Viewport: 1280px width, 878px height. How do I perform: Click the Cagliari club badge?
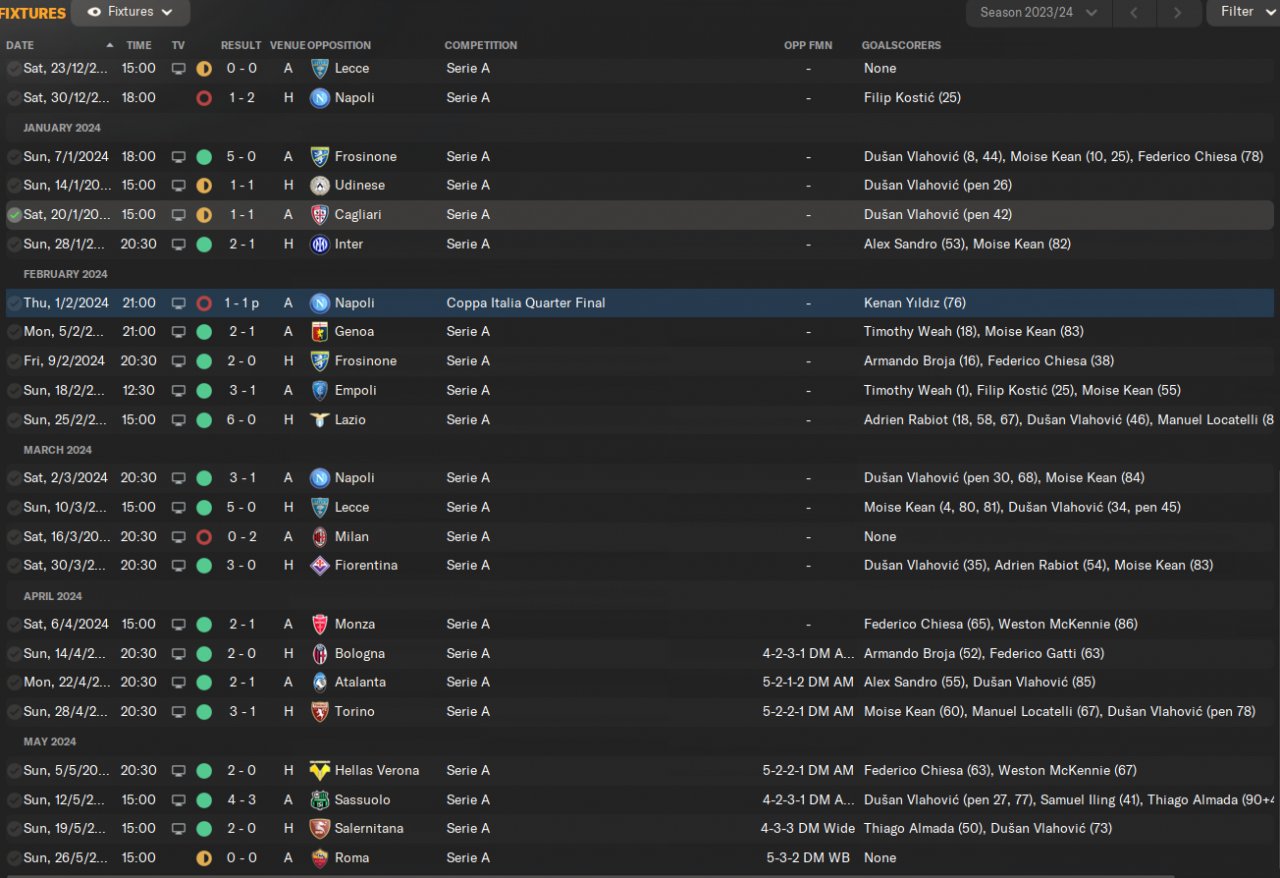[x=320, y=214]
